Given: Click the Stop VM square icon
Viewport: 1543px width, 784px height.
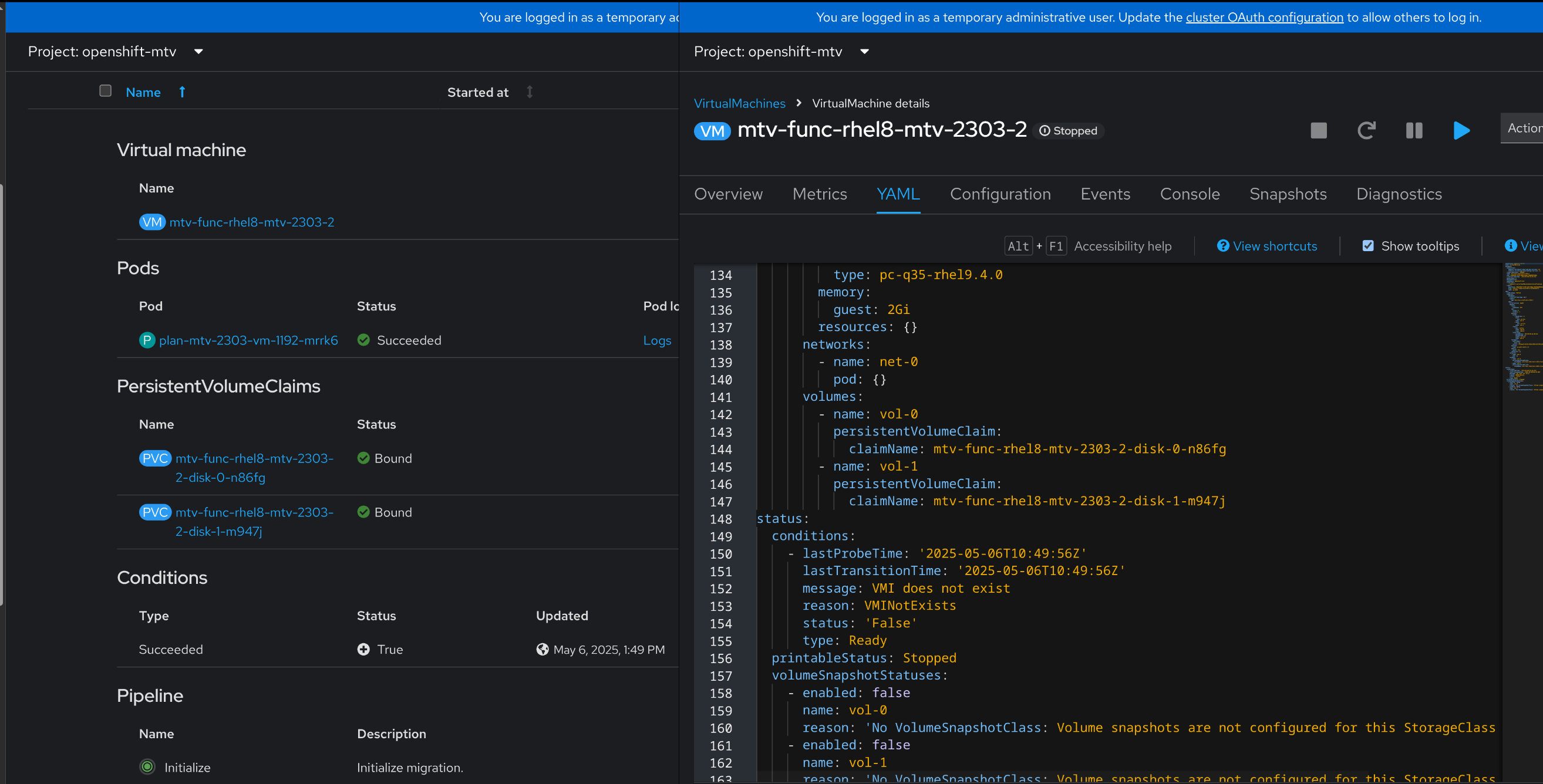Looking at the screenshot, I should point(1318,130).
